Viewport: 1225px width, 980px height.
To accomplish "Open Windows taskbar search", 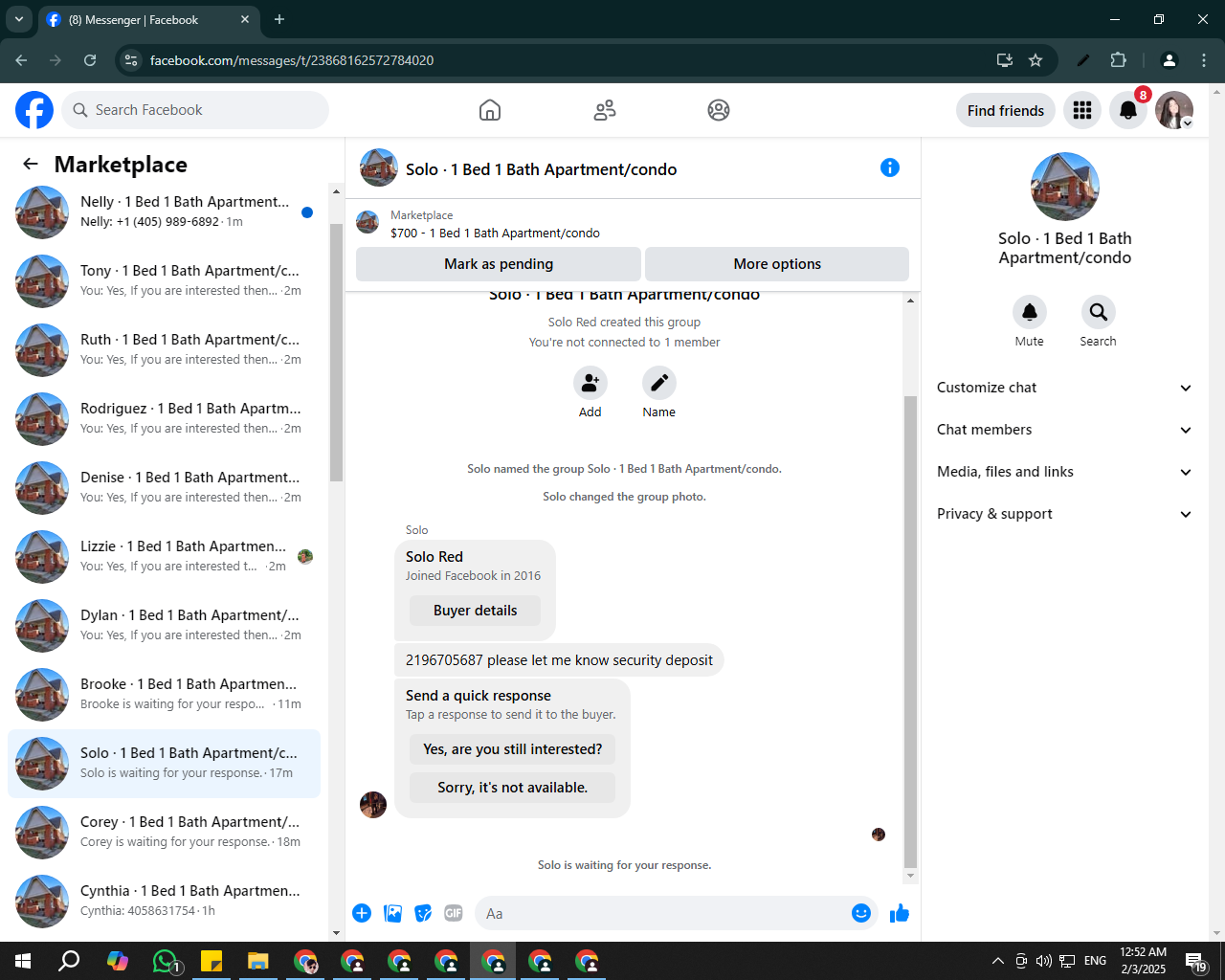I will pyautogui.click(x=69, y=961).
